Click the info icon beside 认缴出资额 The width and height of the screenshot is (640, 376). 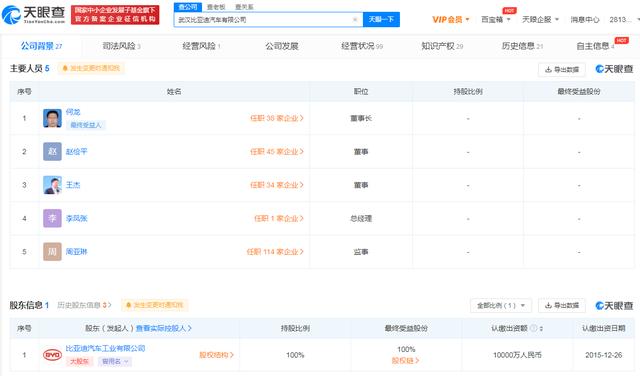coord(533,328)
